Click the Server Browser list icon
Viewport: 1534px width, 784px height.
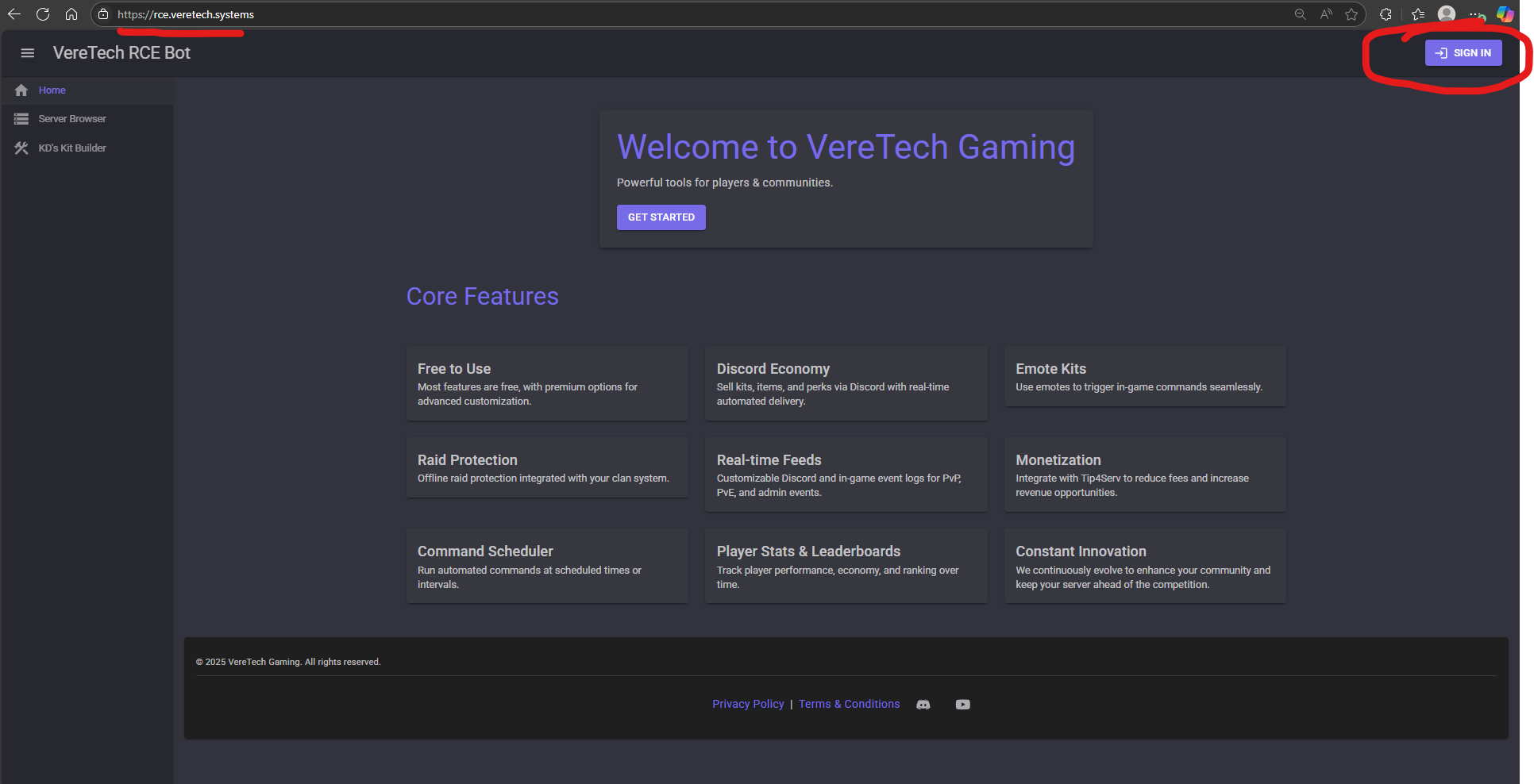(x=21, y=119)
